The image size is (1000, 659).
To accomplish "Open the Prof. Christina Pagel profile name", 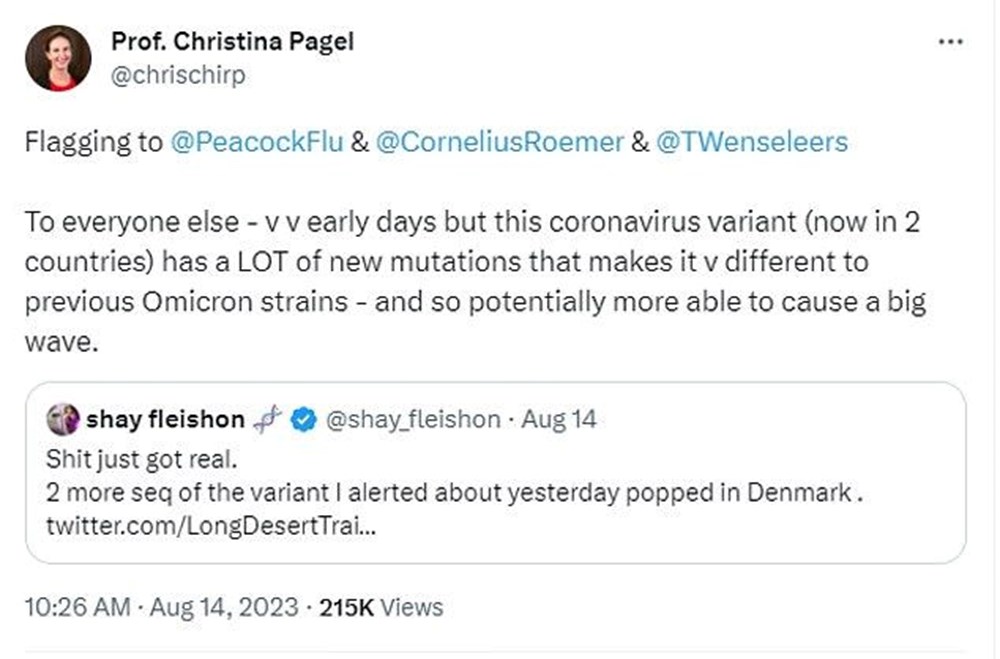I will (x=234, y=41).
